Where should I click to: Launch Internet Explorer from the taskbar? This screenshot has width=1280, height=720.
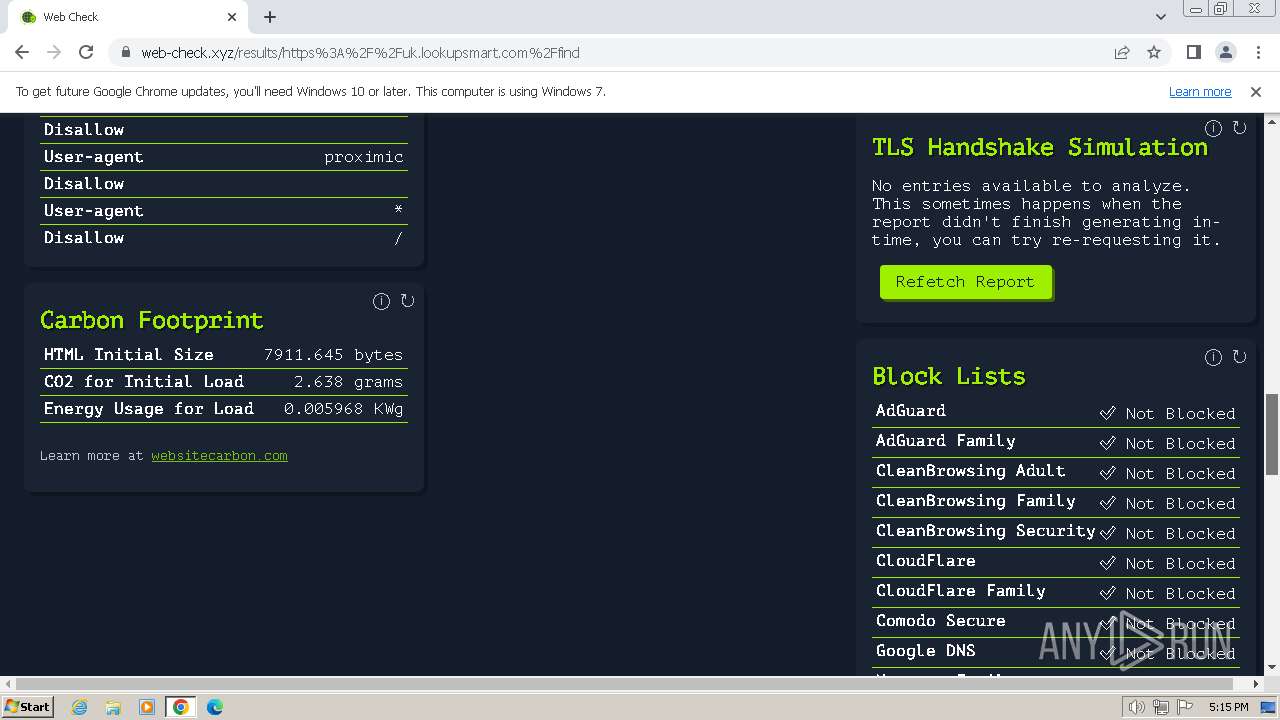80,707
